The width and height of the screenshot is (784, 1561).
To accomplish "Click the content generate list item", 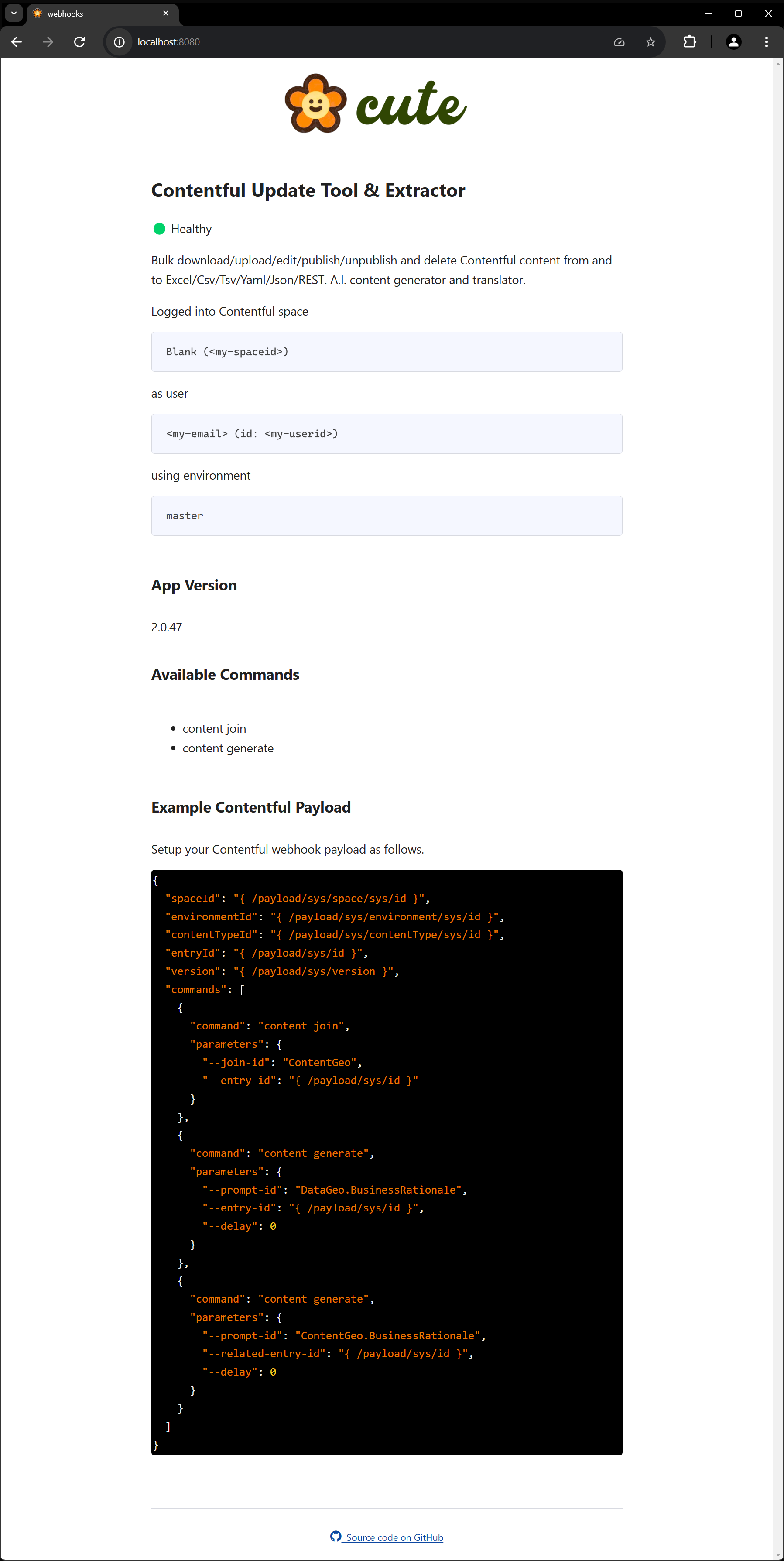I will point(228,748).
